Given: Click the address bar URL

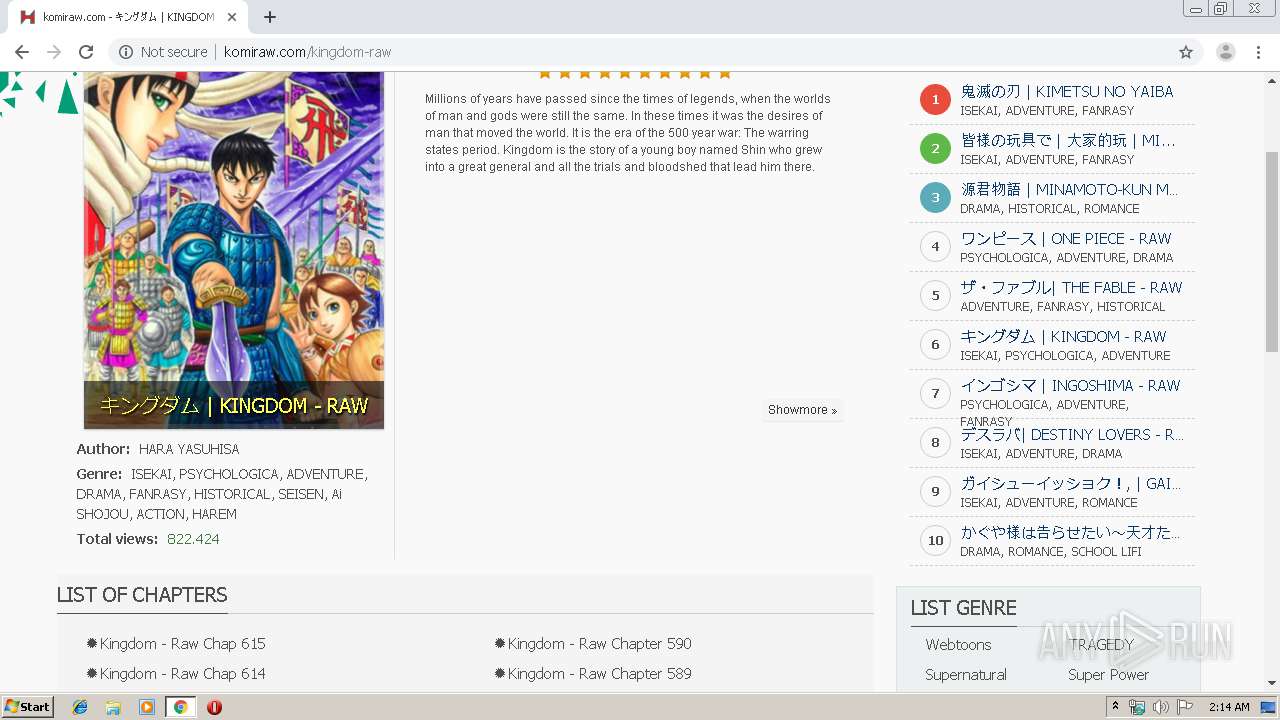Looking at the screenshot, I should [x=308, y=52].
